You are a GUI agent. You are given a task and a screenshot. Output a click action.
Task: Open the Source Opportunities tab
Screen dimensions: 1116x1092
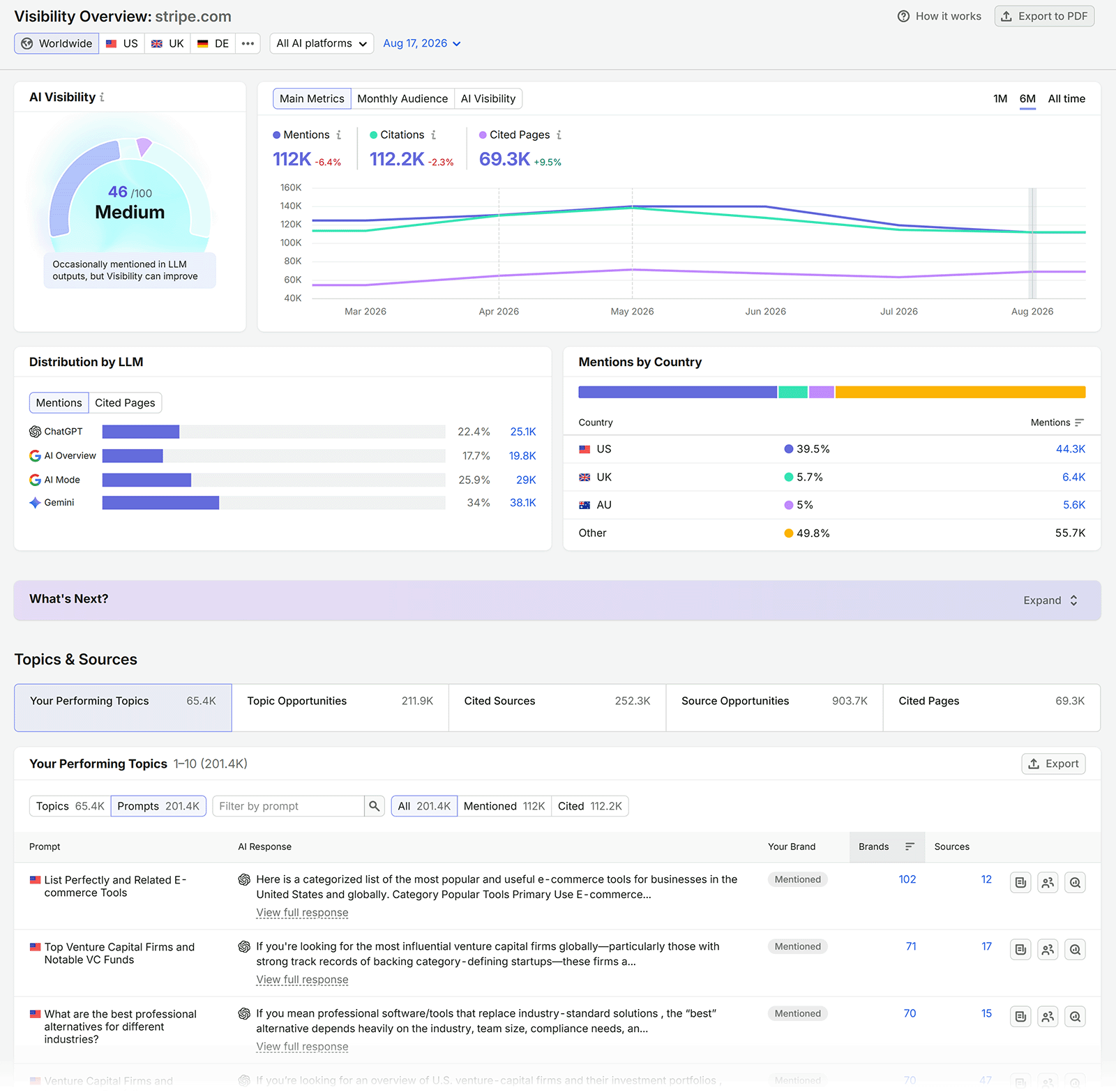(x=774, y=708)
